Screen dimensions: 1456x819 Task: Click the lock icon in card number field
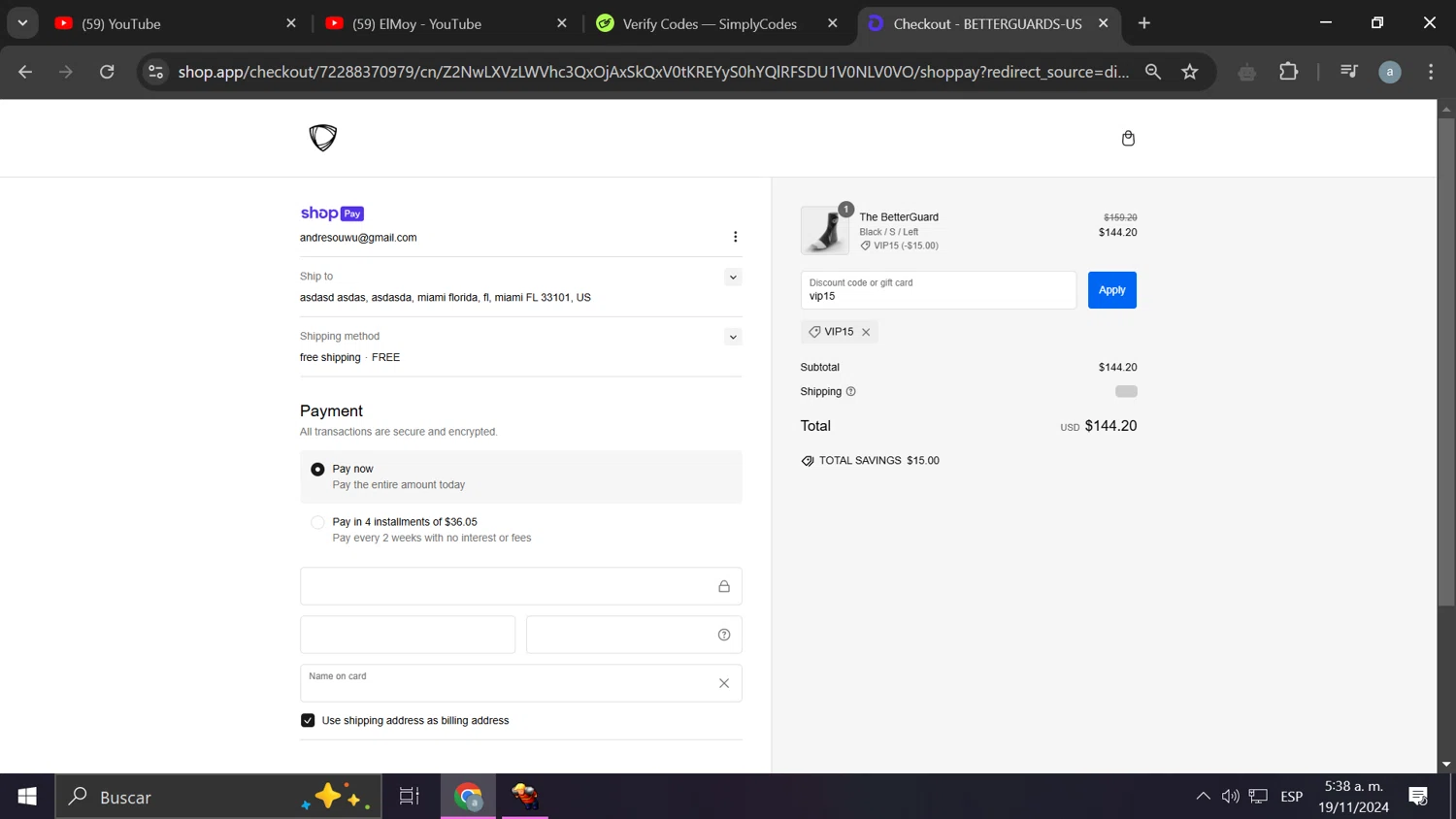tap(724, 586)
